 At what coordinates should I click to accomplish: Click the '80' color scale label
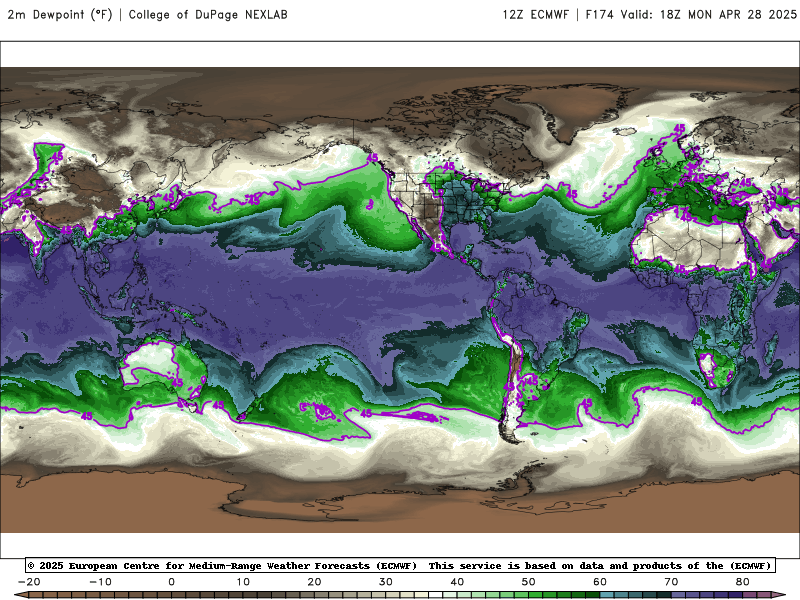pos(743,582)
